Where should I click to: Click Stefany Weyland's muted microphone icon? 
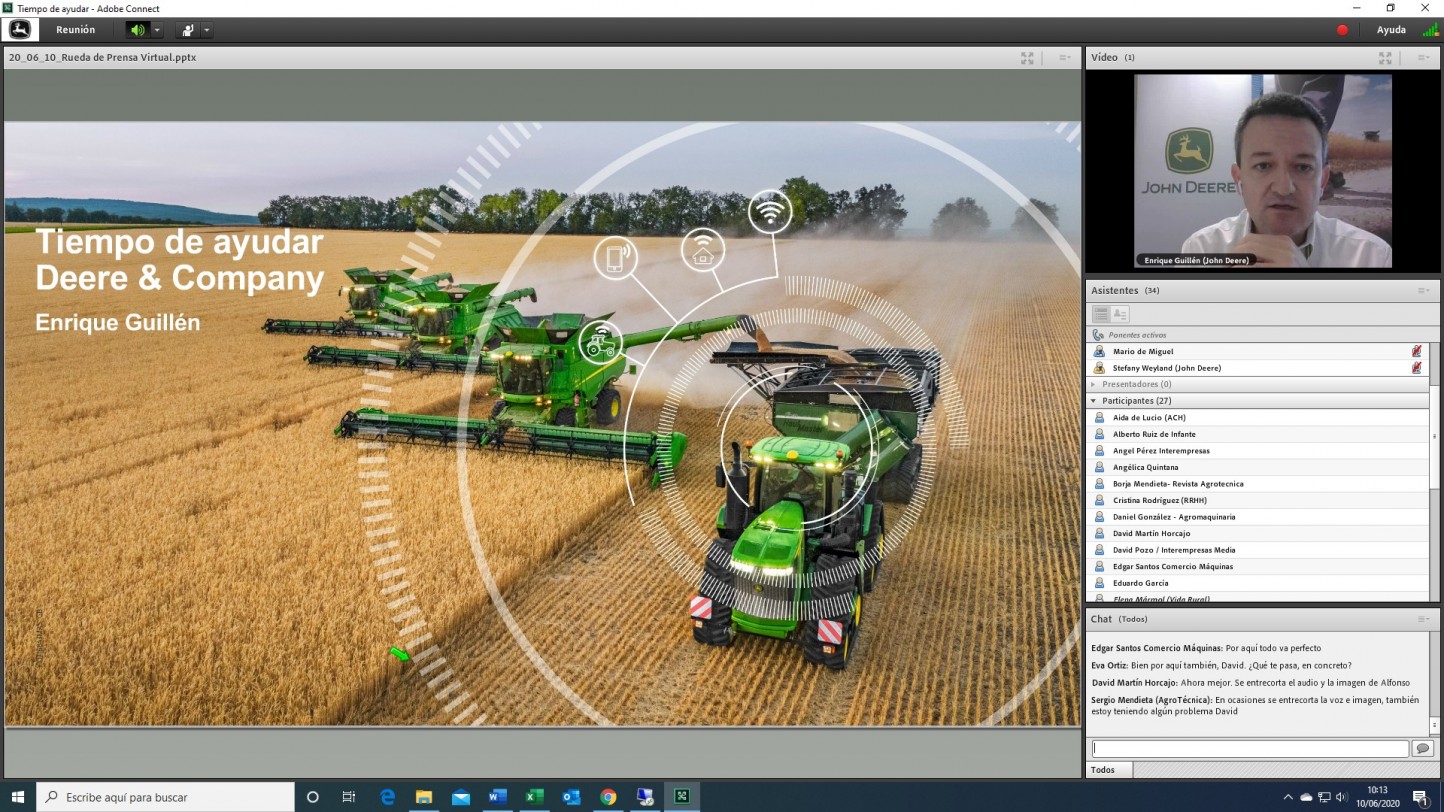[1416, 368]
